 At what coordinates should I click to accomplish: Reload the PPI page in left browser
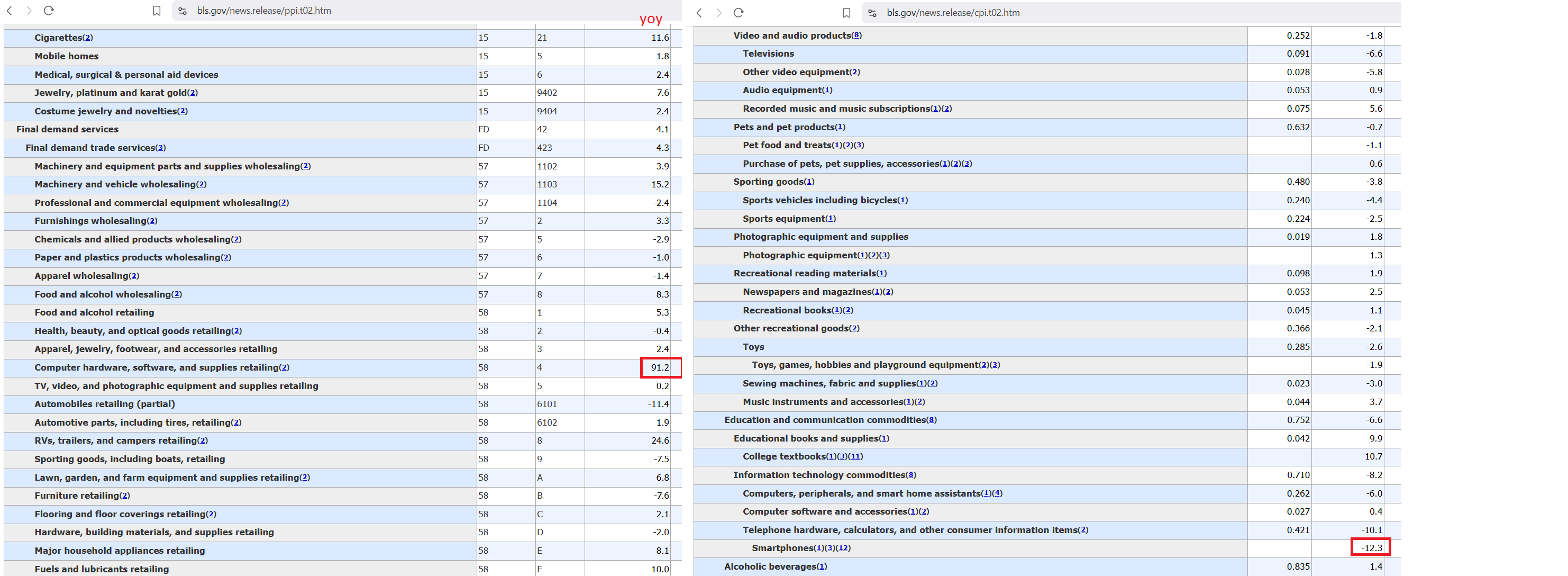(49, 11)
